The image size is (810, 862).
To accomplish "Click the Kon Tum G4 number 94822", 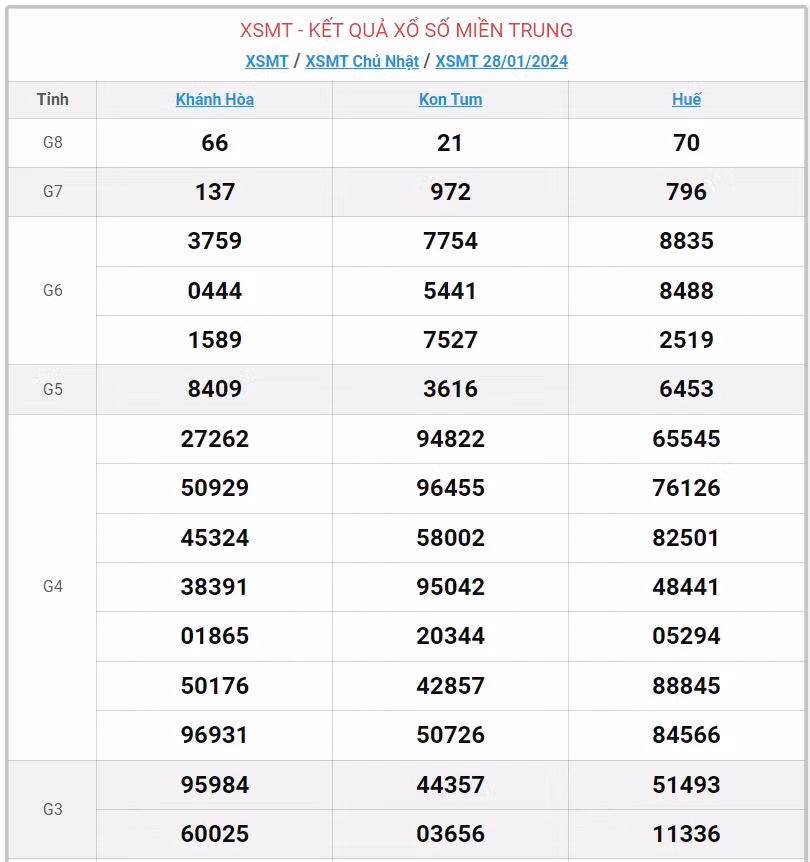I will [450, 438].
